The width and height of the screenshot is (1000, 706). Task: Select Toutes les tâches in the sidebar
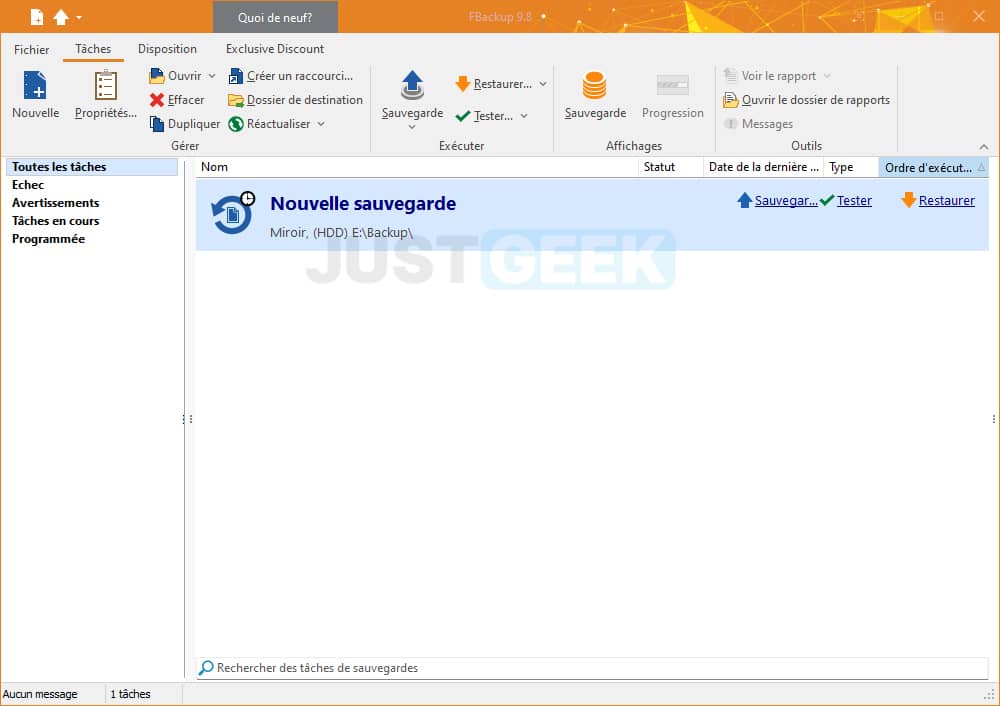coord(92,167)
